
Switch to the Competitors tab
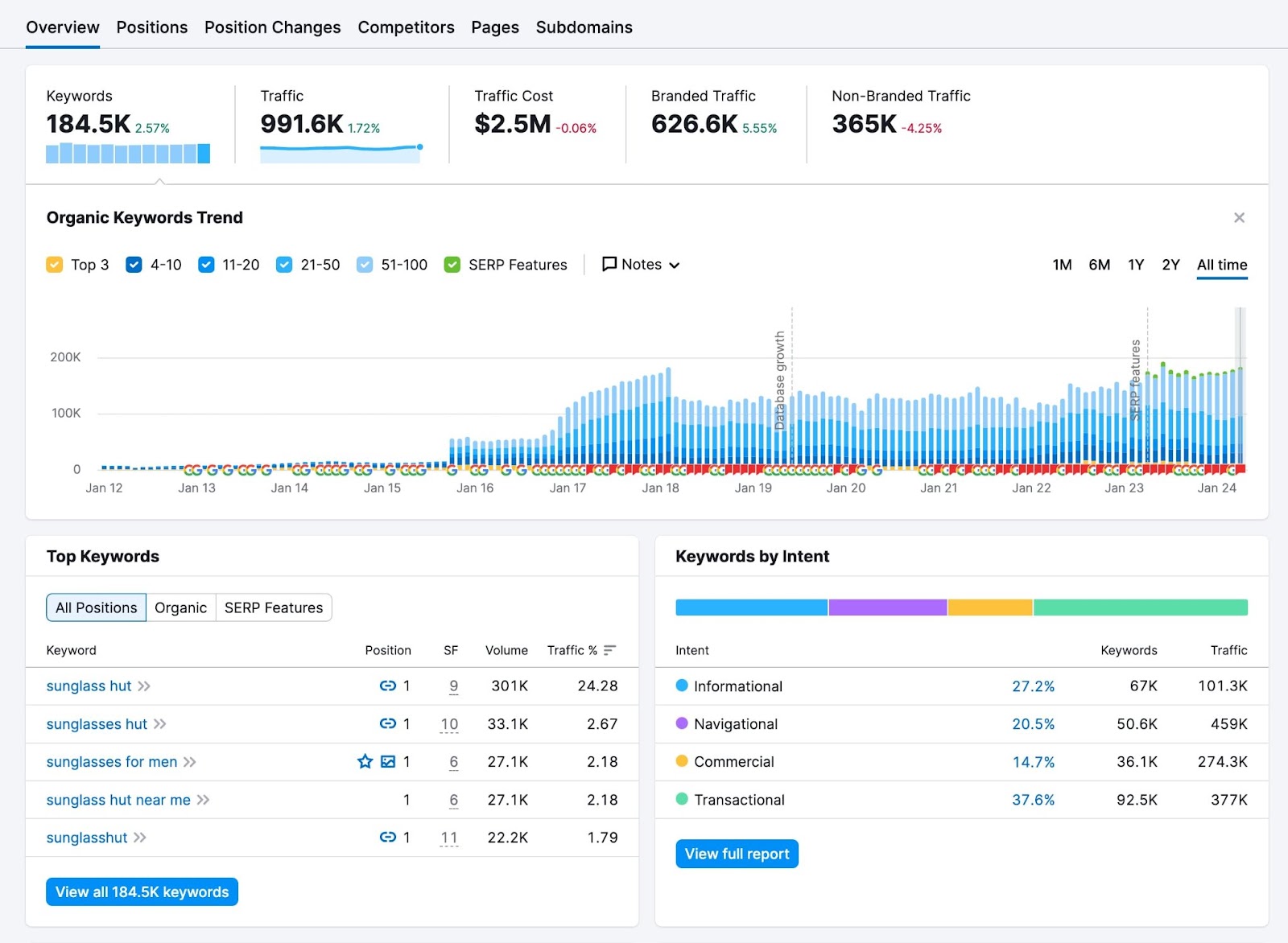(x=406, y=27)
